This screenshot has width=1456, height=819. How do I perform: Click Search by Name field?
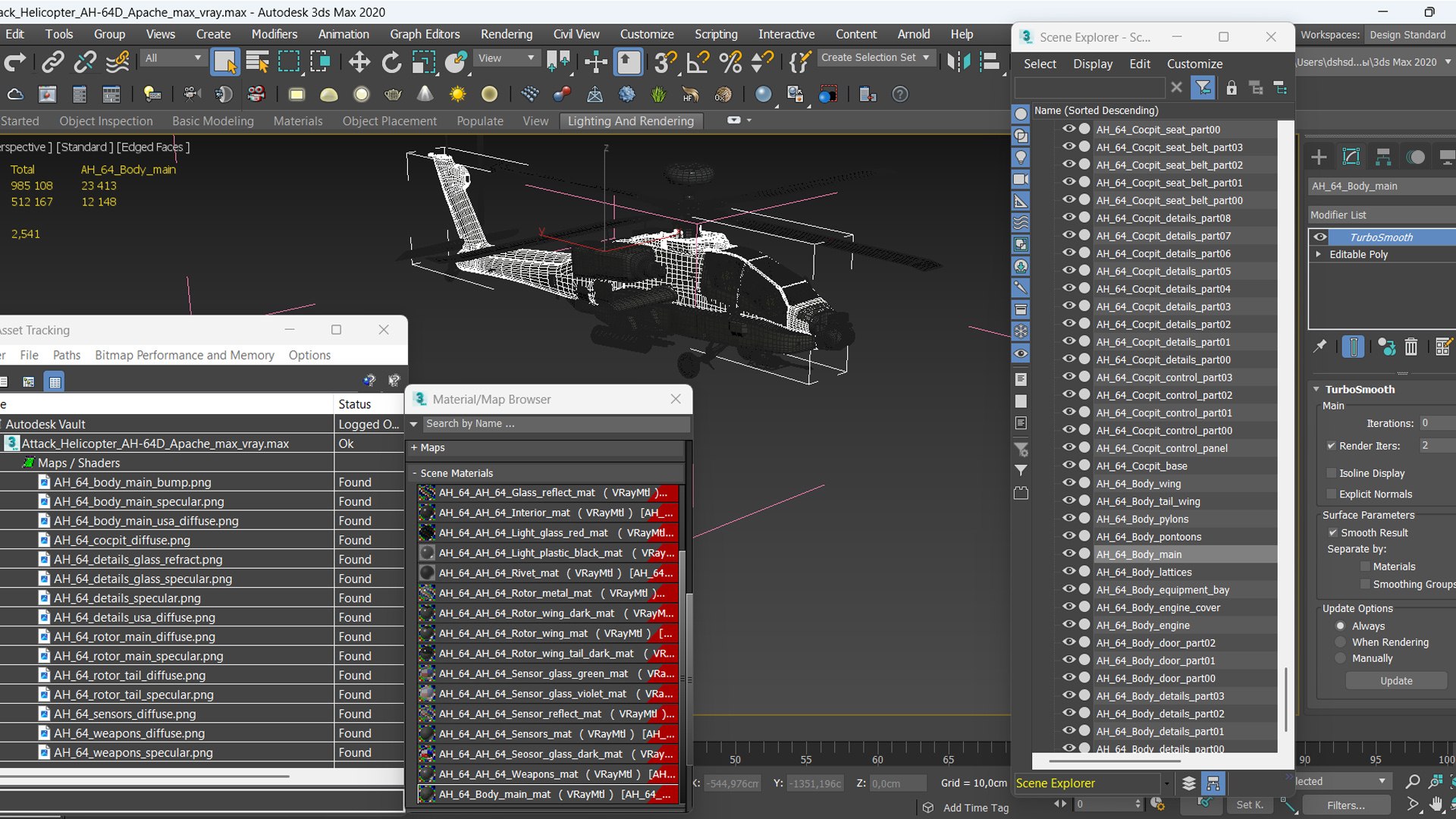coord(556,424)
